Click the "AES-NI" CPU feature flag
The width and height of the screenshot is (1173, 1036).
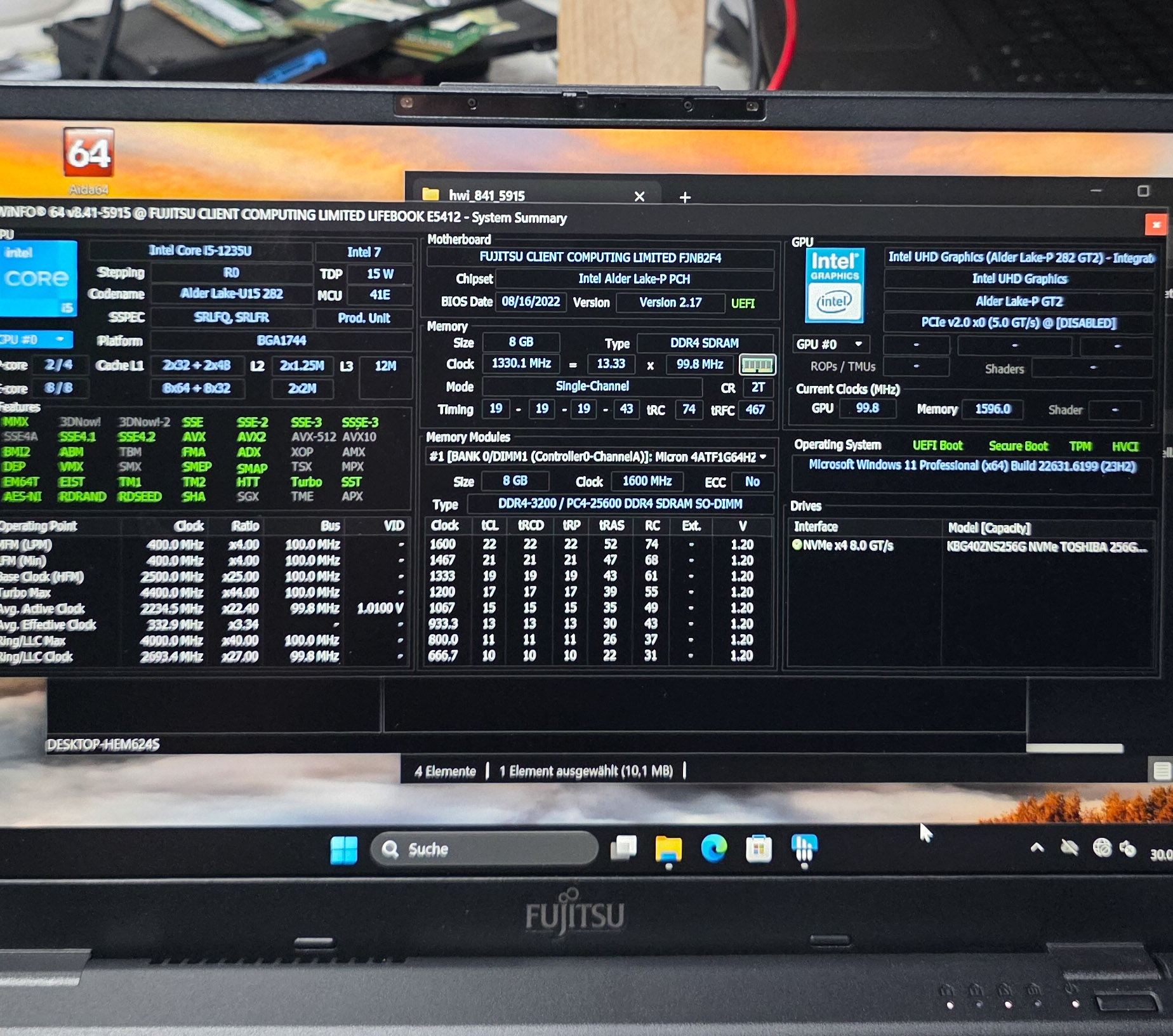tap(22, 496)
